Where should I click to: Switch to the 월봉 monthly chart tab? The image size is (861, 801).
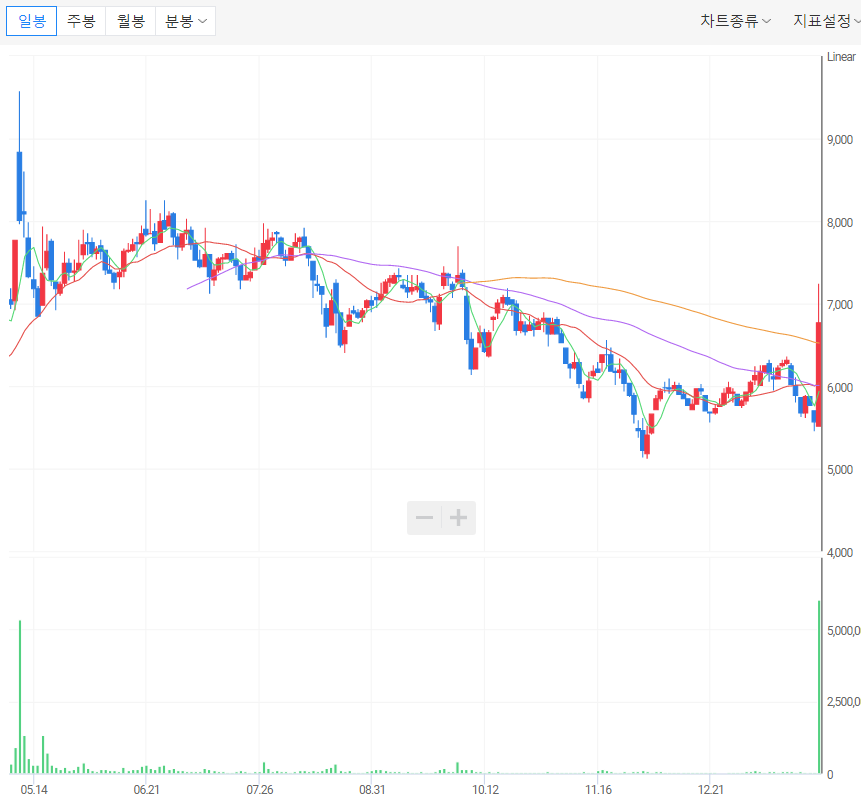pyautogui.click(x=131, y=21)
